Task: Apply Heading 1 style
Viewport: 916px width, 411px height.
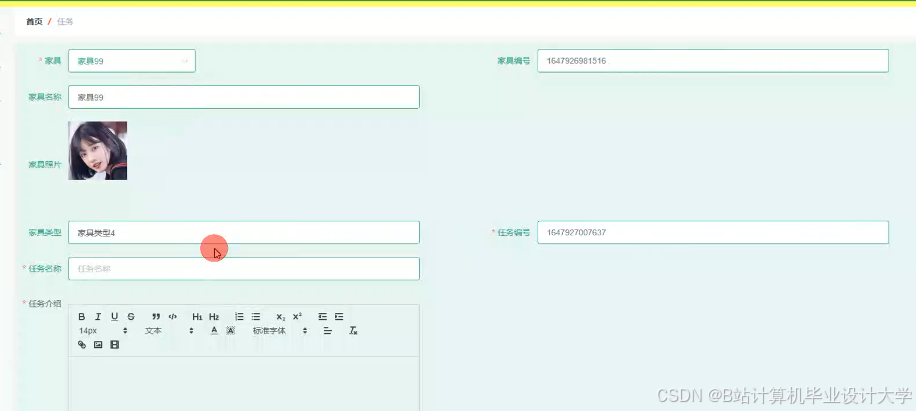Action: [x=197, y=316]
